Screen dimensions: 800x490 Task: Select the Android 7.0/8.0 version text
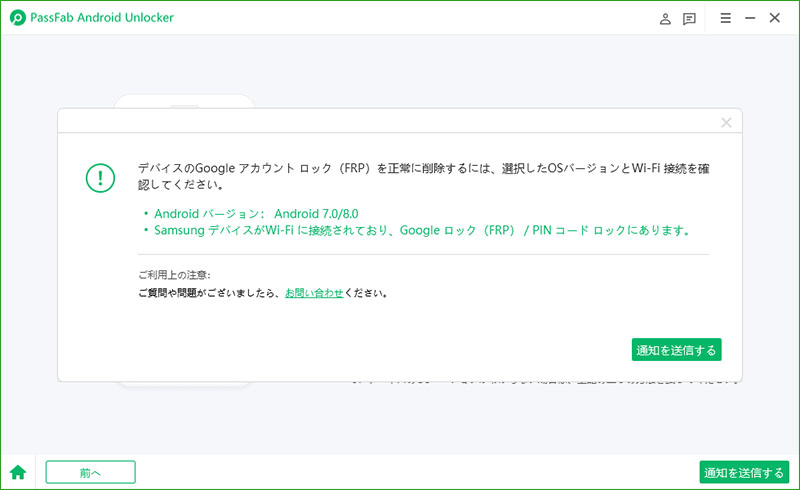[316, 214]
